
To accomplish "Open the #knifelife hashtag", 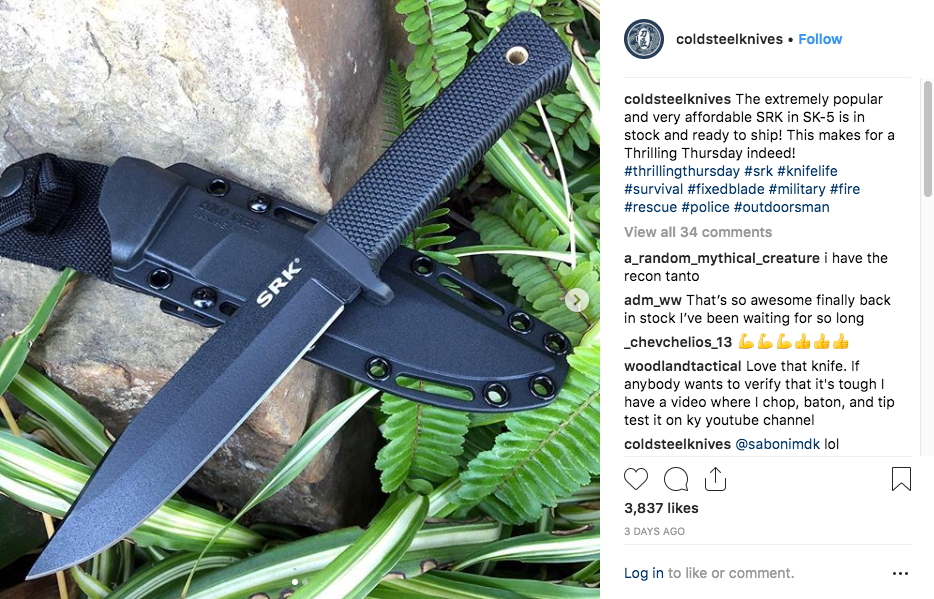I will coord(807,171).
